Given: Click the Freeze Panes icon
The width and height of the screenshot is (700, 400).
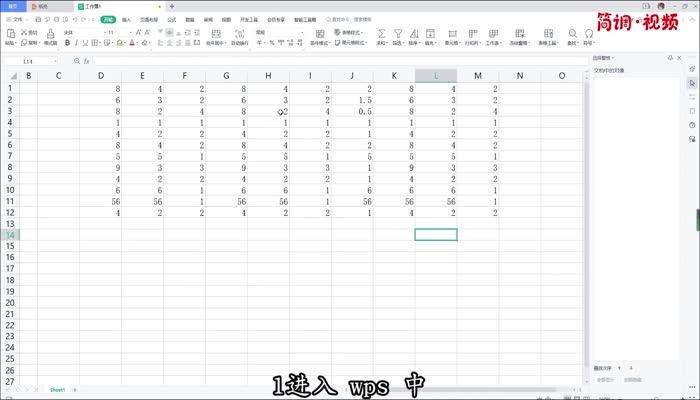Looking at the screenshot, I should tap(520, 33).
